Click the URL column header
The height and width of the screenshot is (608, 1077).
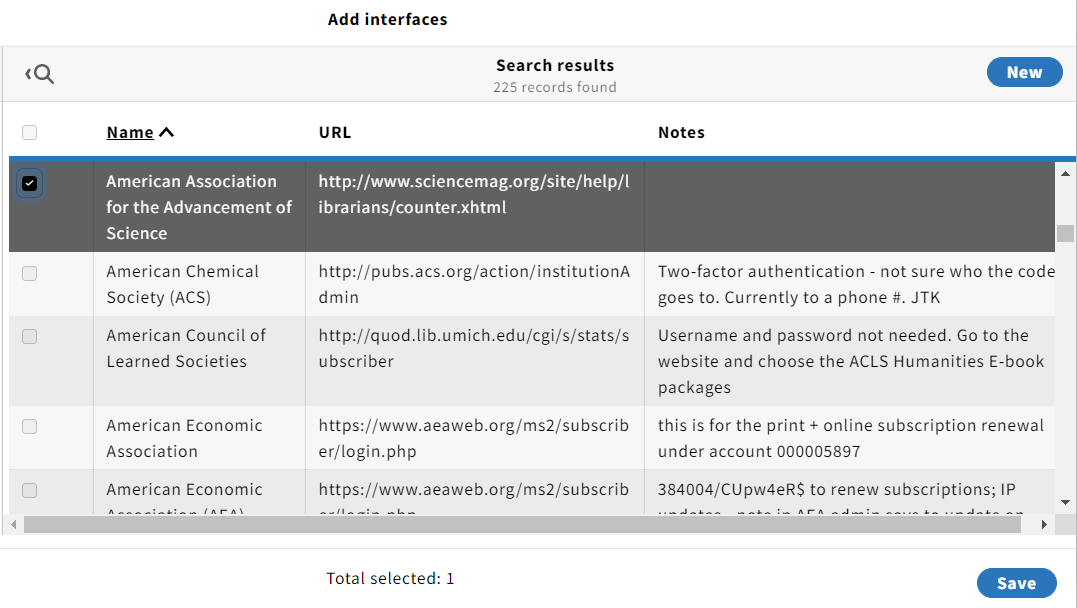335,133
